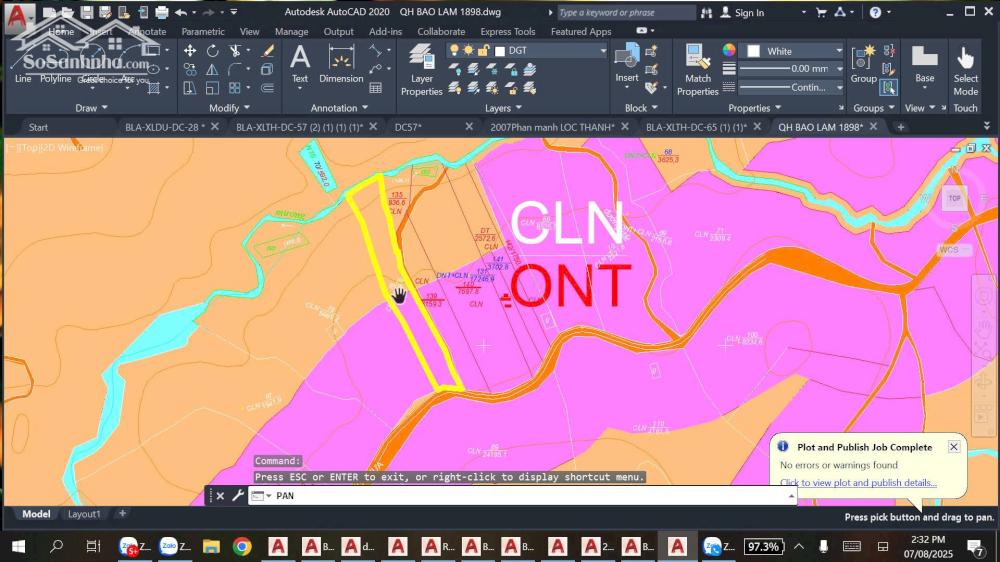Expand the Draw panel flyout
The height and width of the screenshot is (562, 1000).
[92, 108]
